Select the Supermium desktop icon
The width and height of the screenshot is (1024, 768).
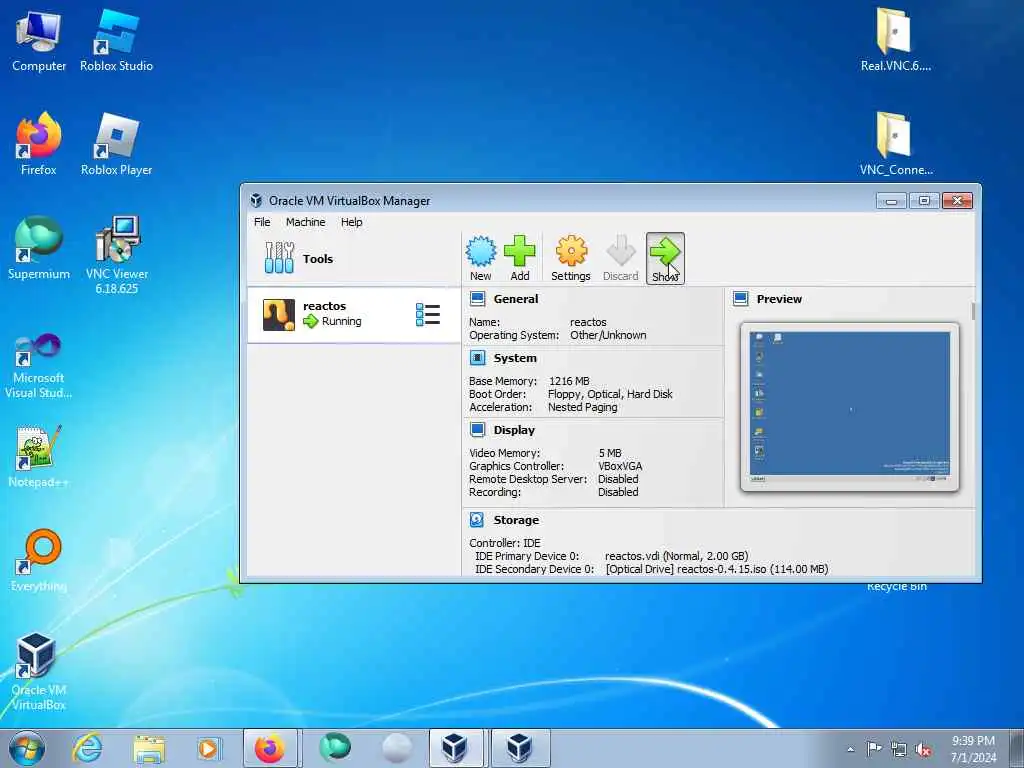(x=39, y=248)
